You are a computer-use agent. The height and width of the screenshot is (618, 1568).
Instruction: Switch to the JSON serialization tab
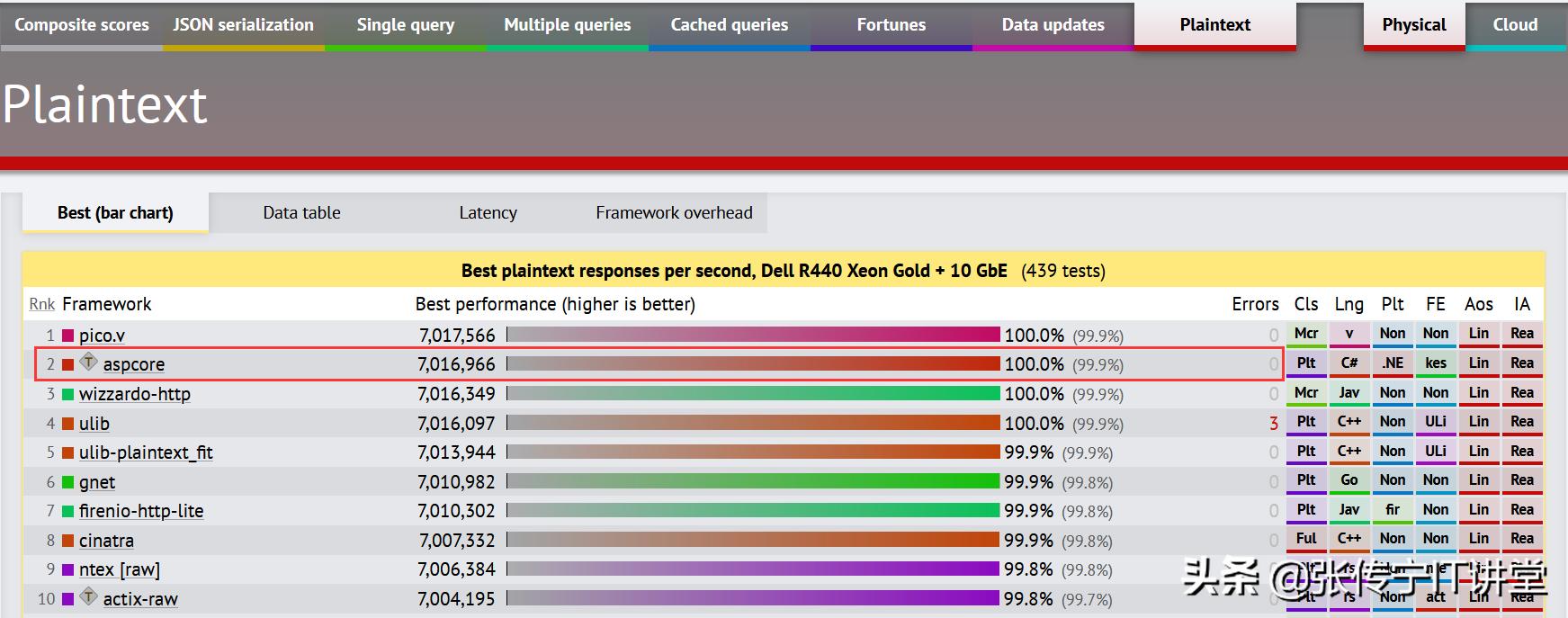tap(244, 25)
